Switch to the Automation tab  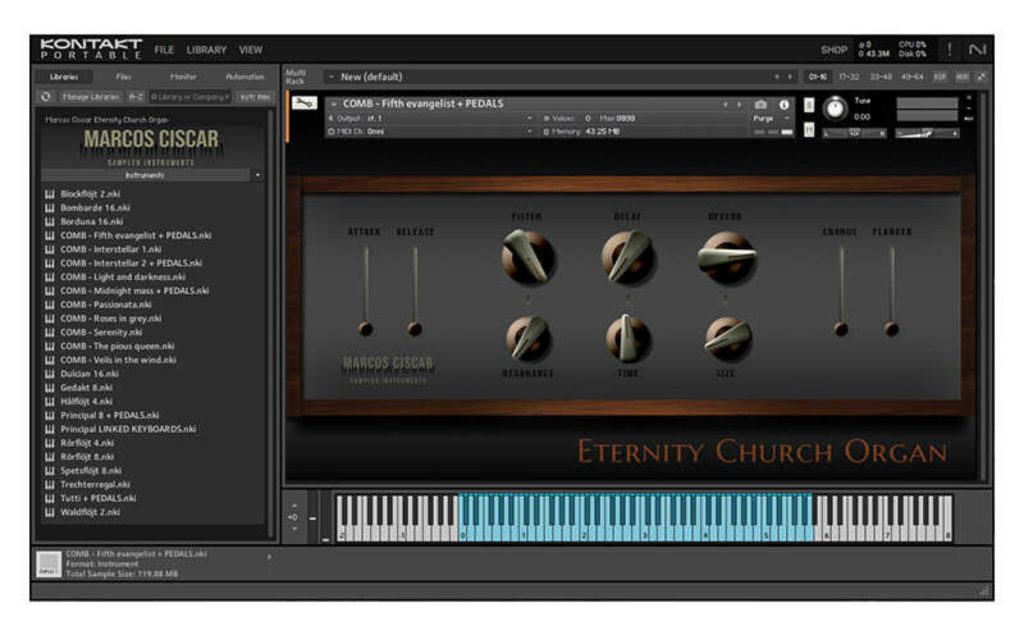pyautogui.click(x=245, y=76)
